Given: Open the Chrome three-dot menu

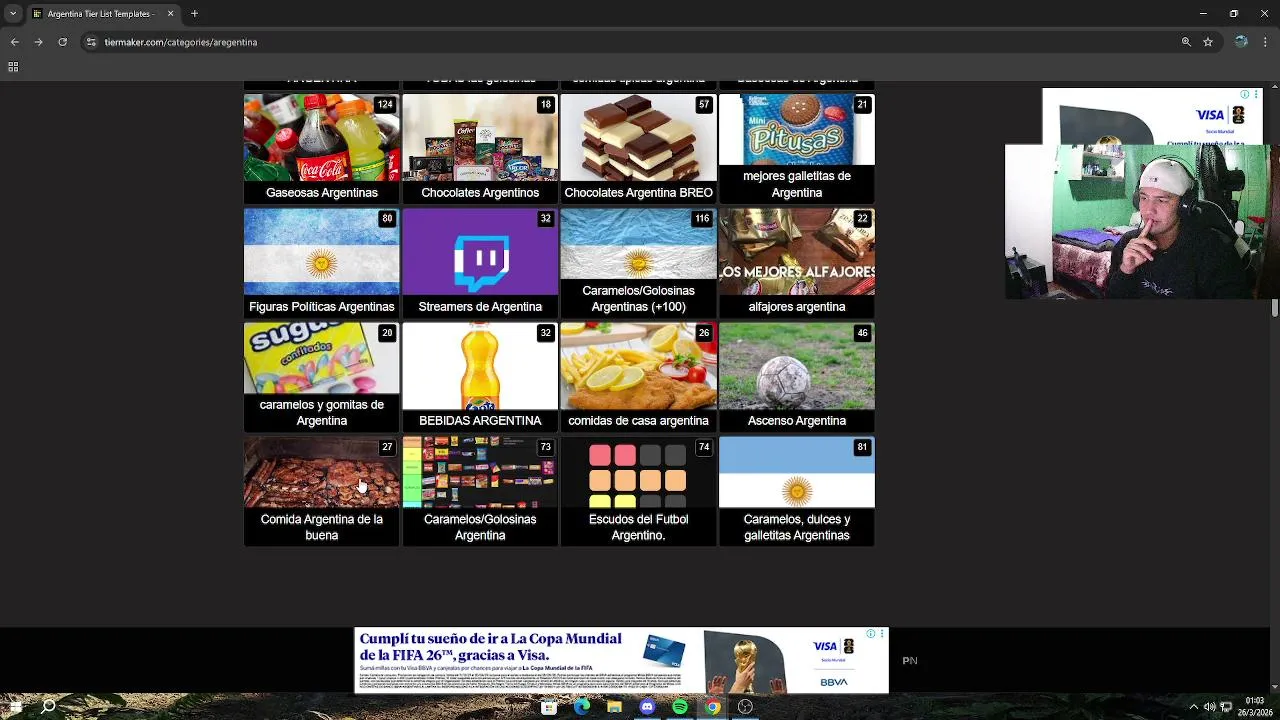Looking at the screenshot, I should pyautogui.click(x=1266, y=42).
